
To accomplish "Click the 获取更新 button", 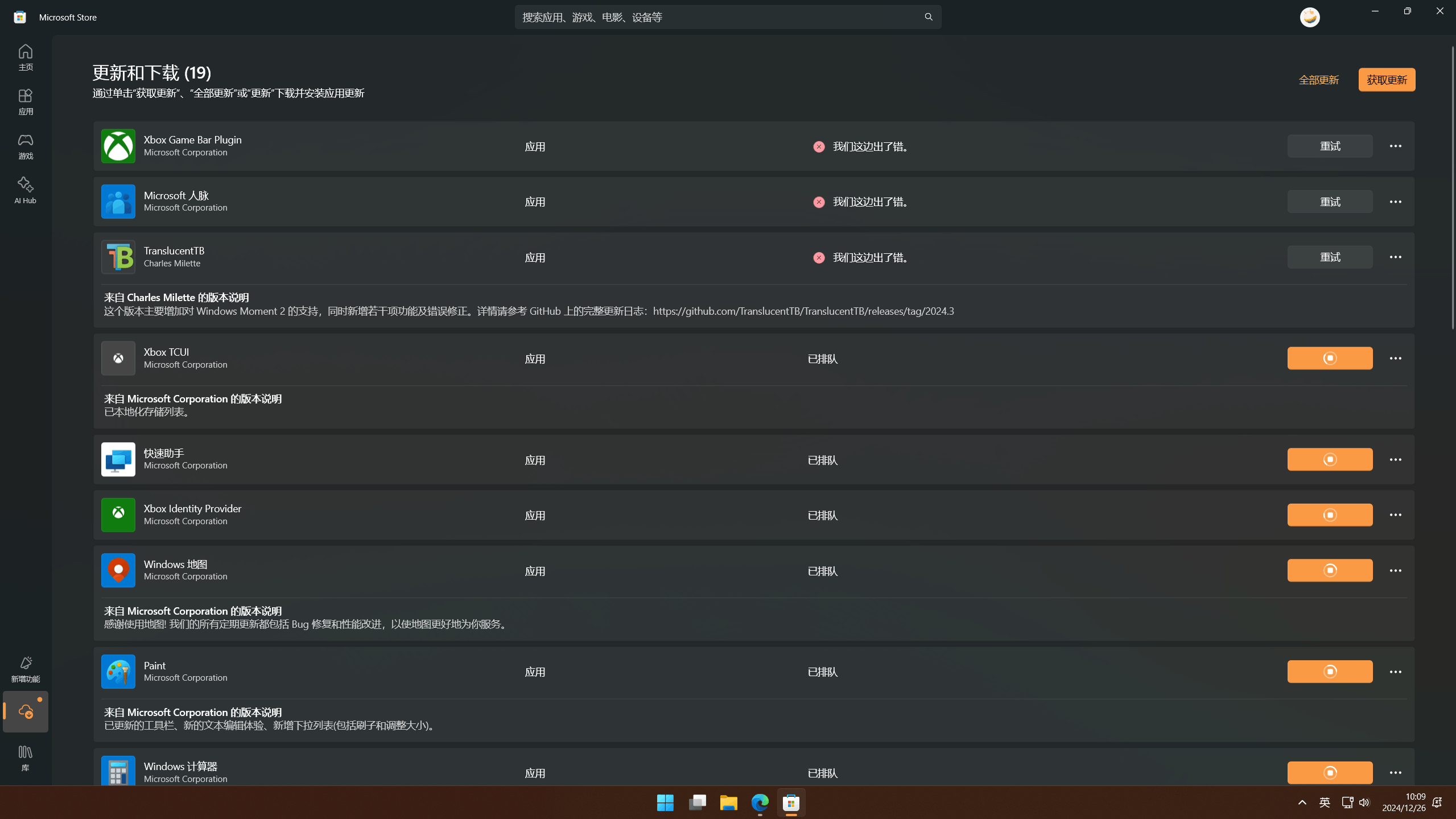I will (x=1386, y=80).
